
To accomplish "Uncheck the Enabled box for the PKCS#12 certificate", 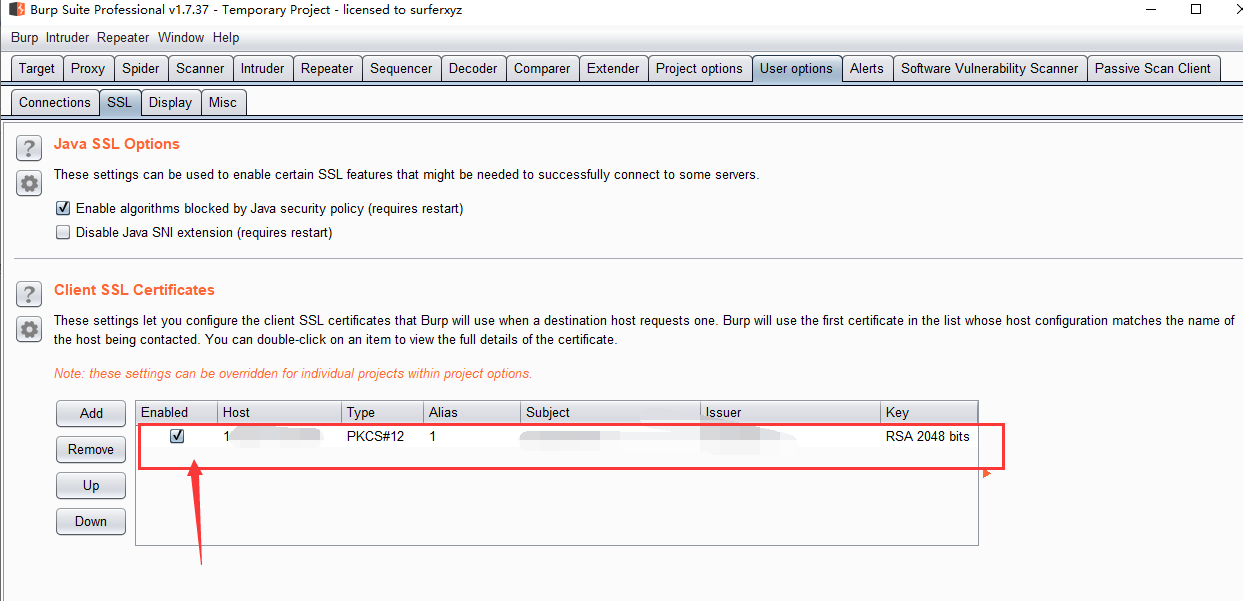I will tap(177, 436).
